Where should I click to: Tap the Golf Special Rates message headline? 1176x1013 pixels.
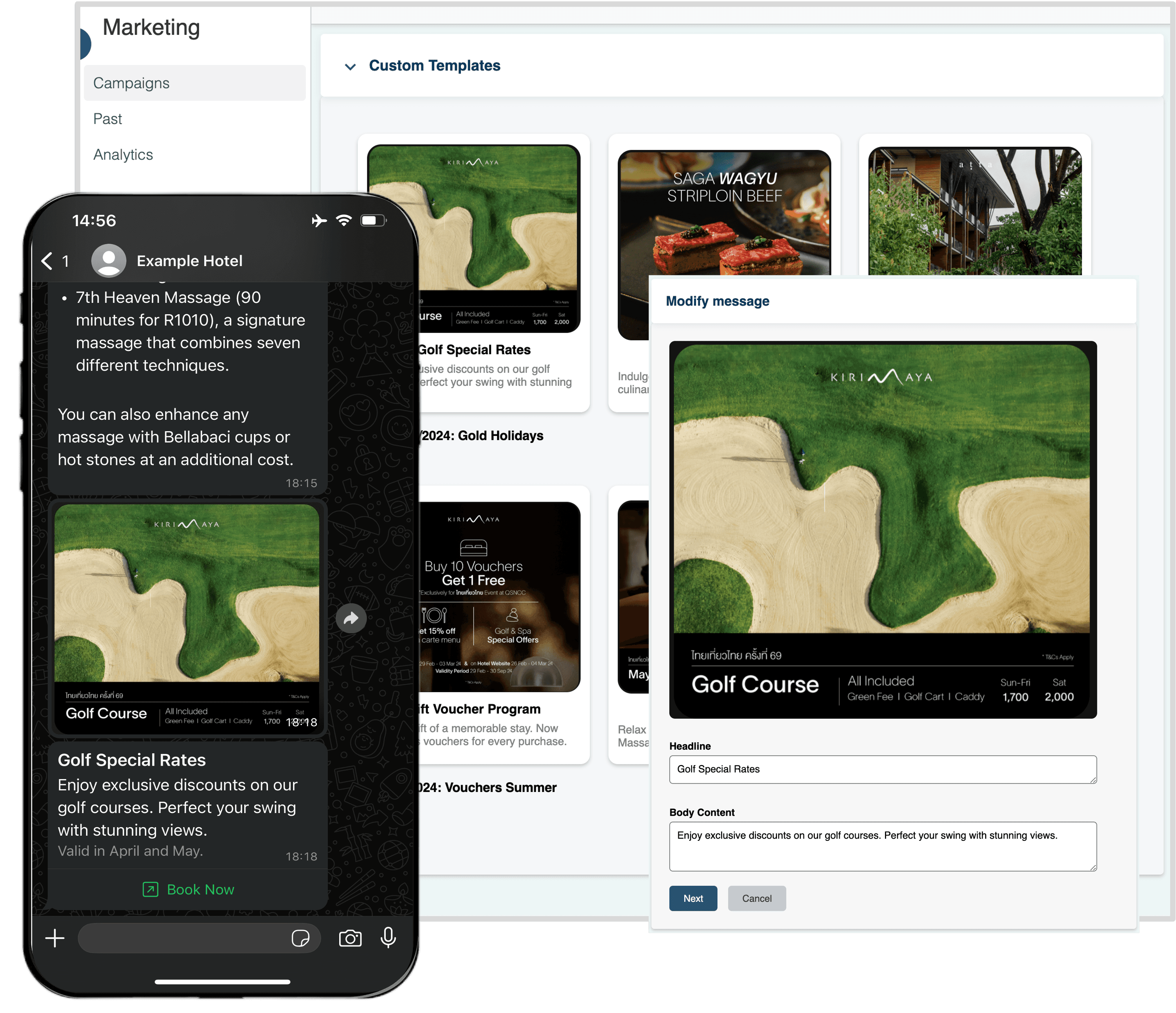(x=132, y=760)
